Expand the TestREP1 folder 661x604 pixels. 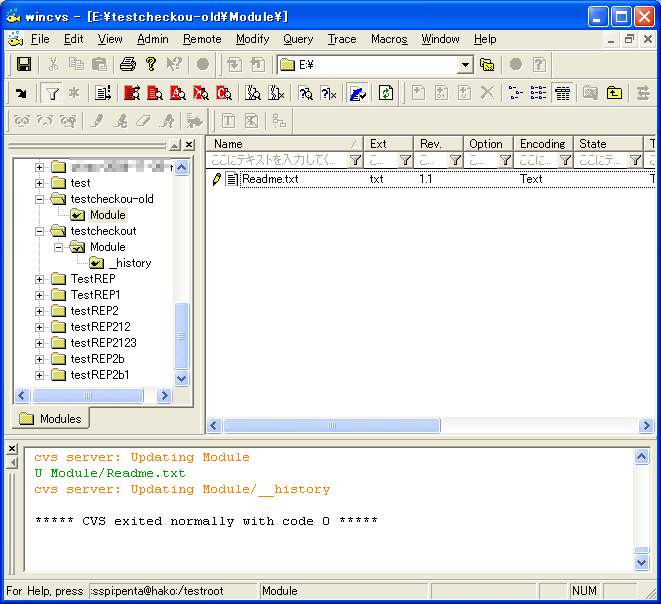[x=39, y=295]
